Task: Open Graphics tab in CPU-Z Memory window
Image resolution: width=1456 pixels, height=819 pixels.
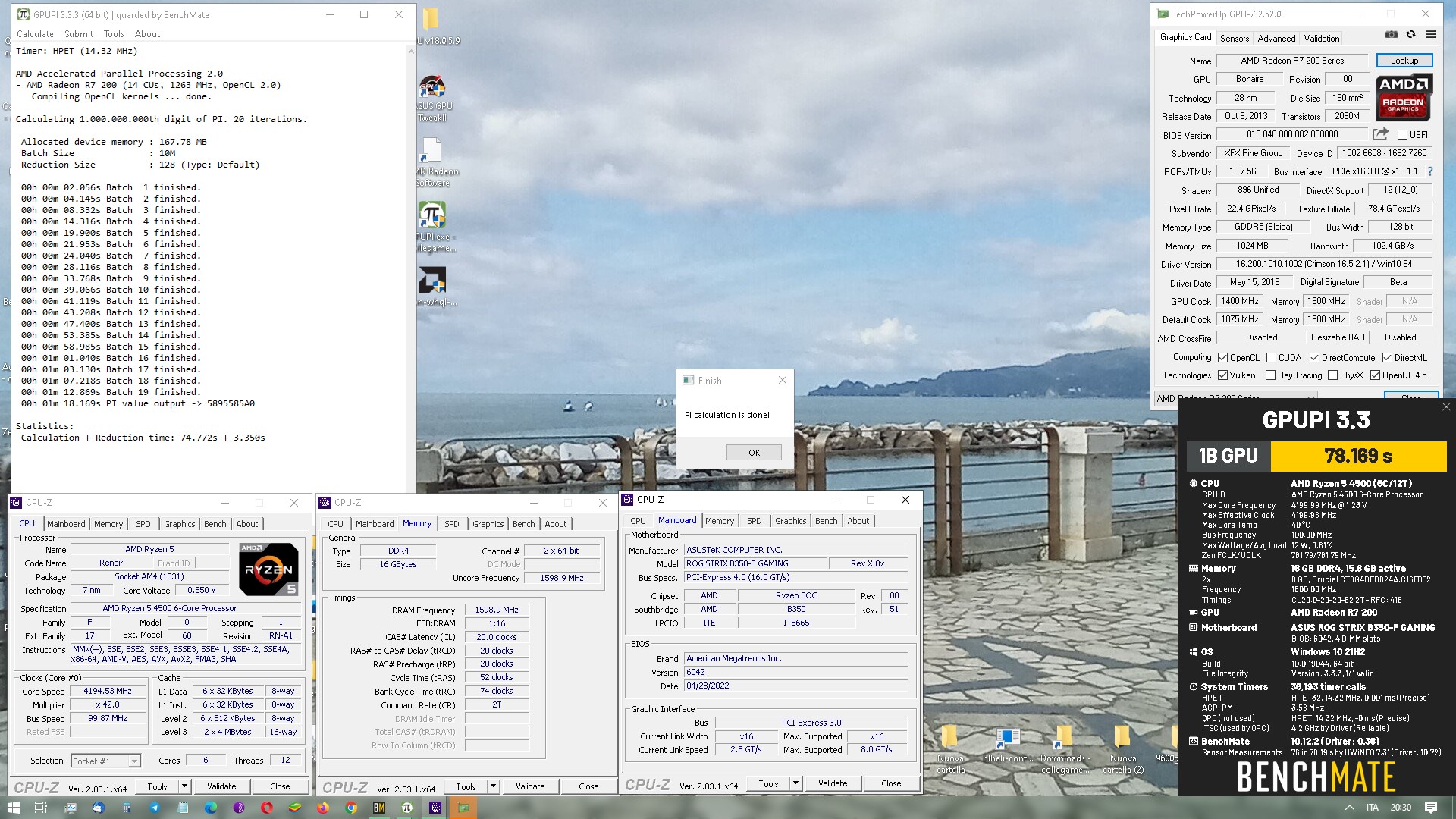Action: (x=488, y=524)
